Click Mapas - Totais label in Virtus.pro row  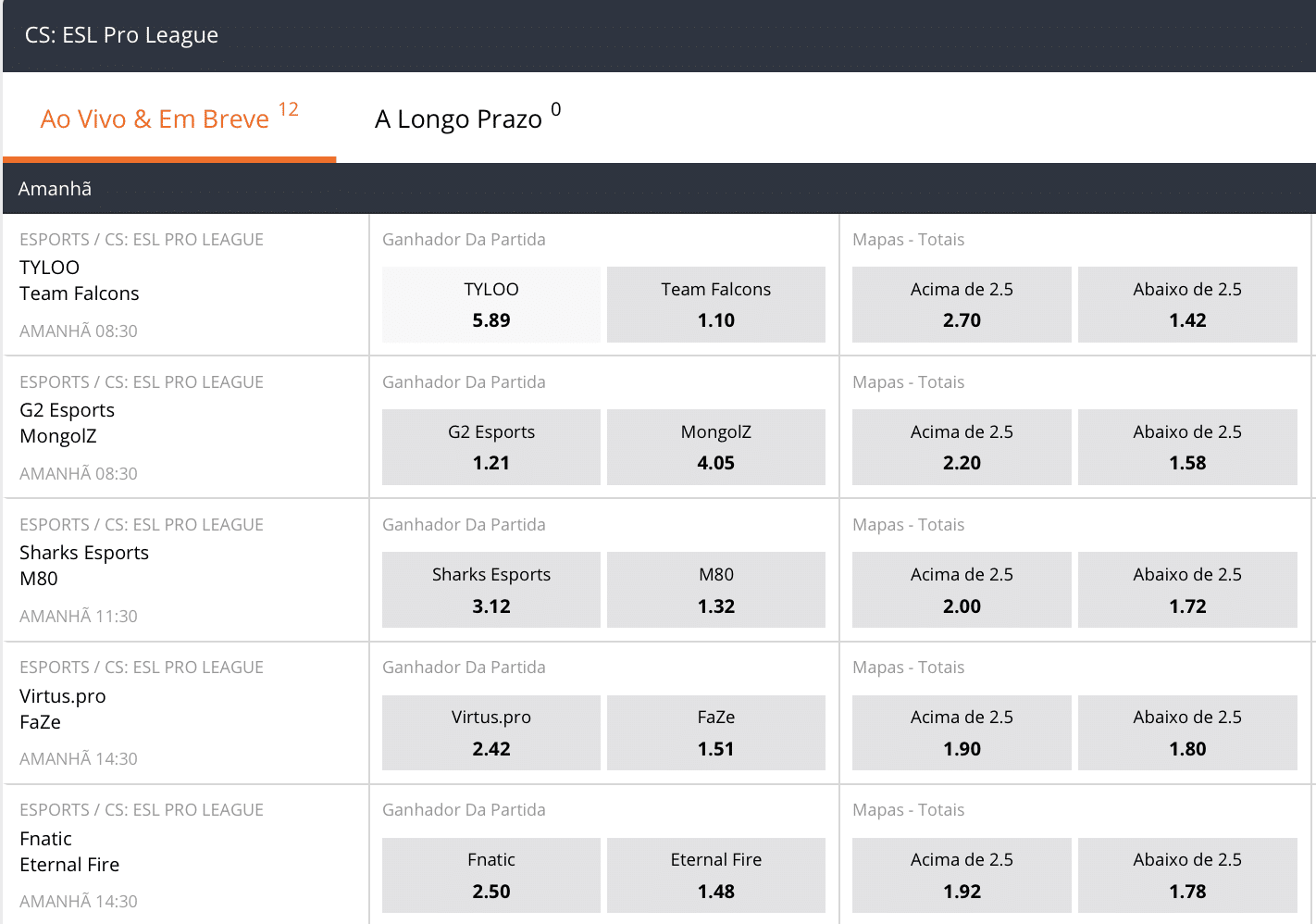(909, 668)
